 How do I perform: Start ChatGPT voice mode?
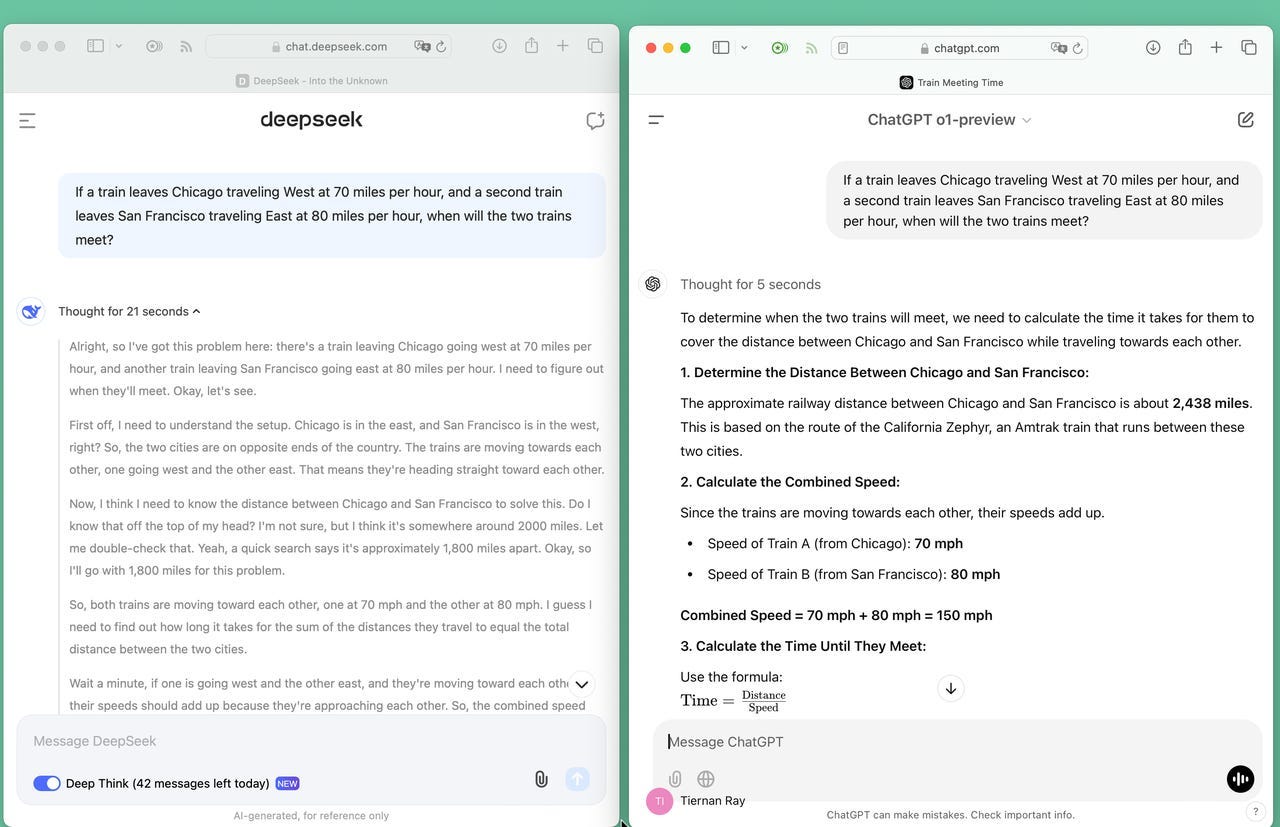[x=1240, y=779]
